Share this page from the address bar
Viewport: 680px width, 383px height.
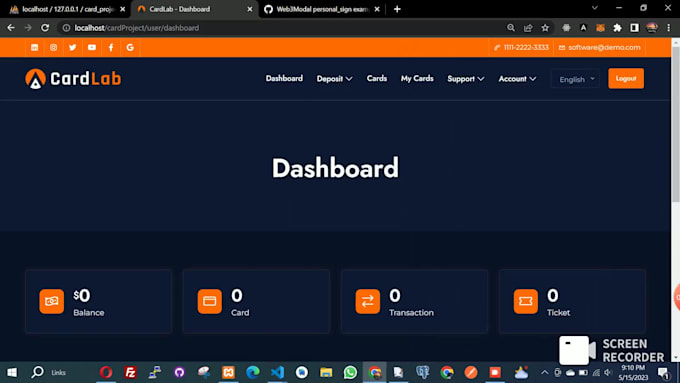pyautogui.click(x=528, y=28)
